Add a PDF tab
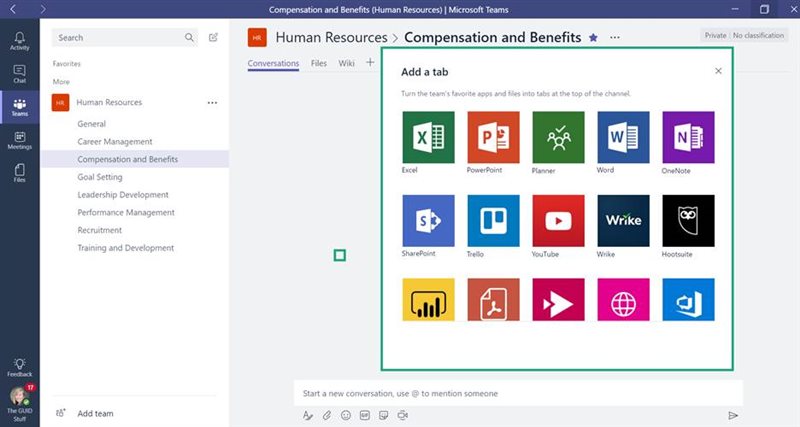The height and width of the screenshot is (427, 800). point(493,299)
